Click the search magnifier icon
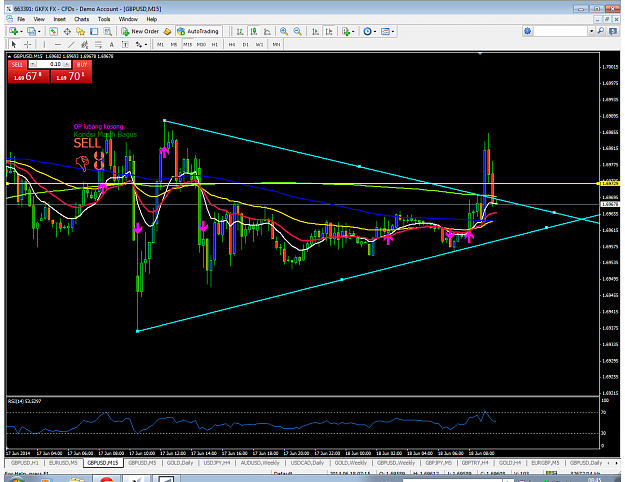Viewport: 625px width, 482px height. point(601,31)
